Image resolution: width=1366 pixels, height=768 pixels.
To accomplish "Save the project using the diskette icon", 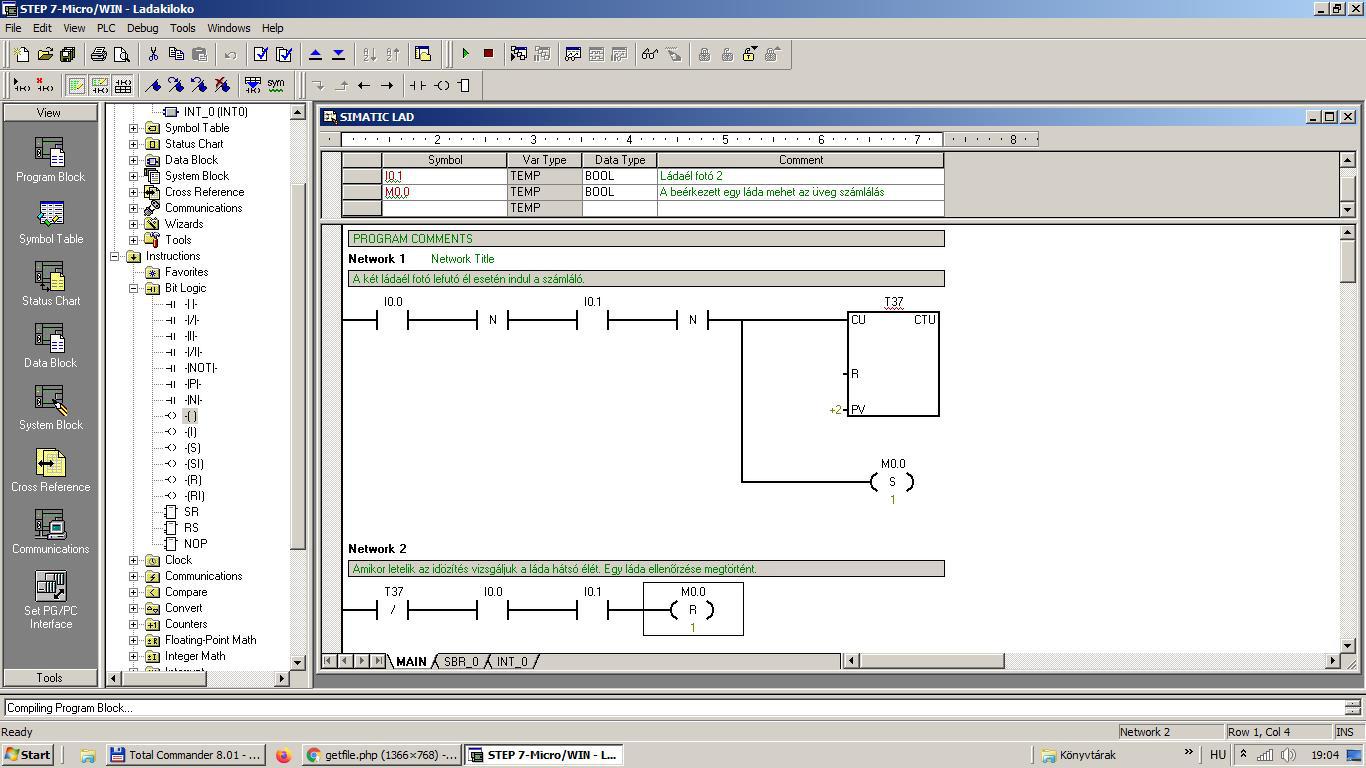I will 68,54.
